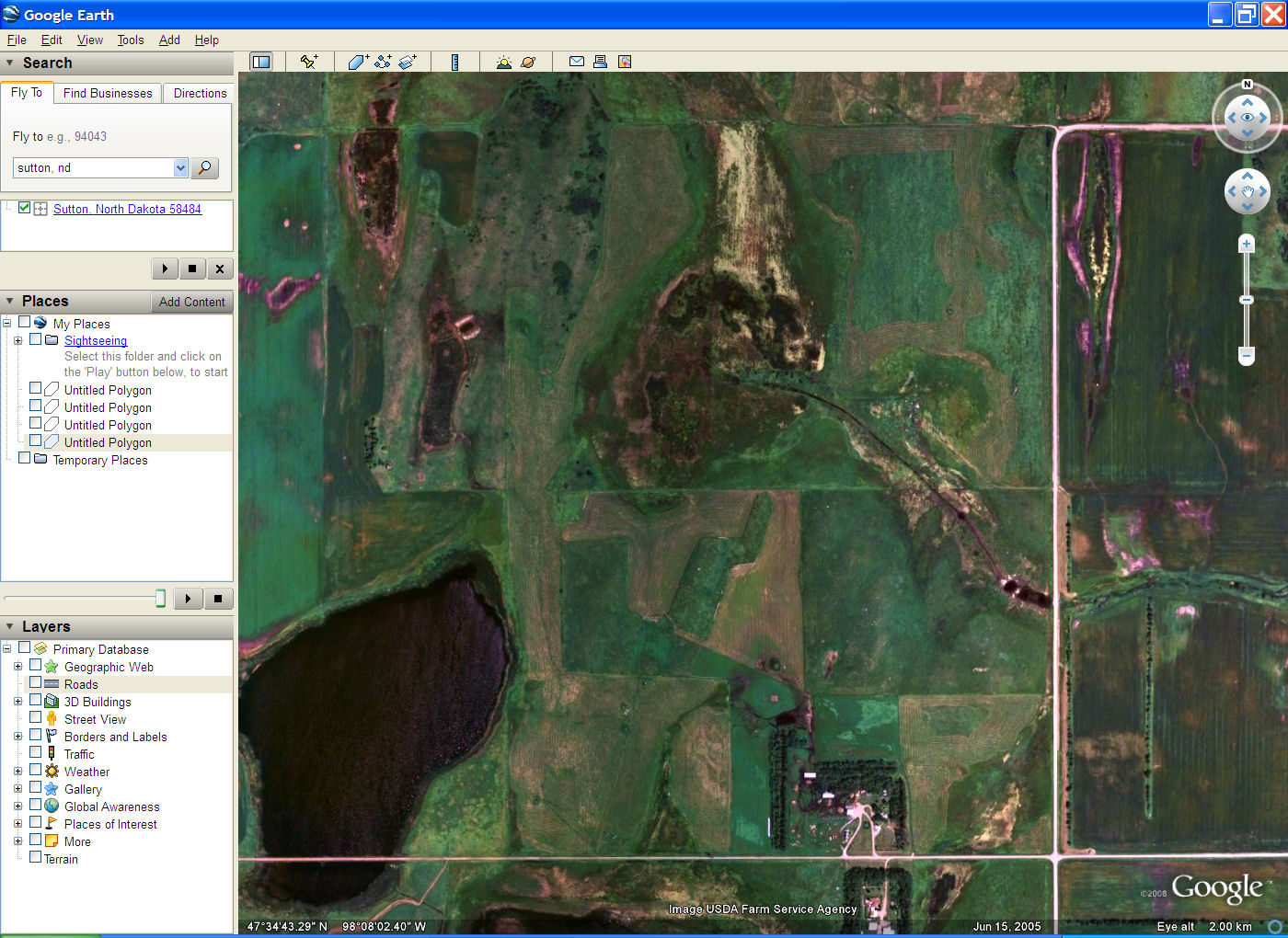The image size is (1288, 938).
Task: Select the Add Path toolbar tool
Action: tap(383, 62)
